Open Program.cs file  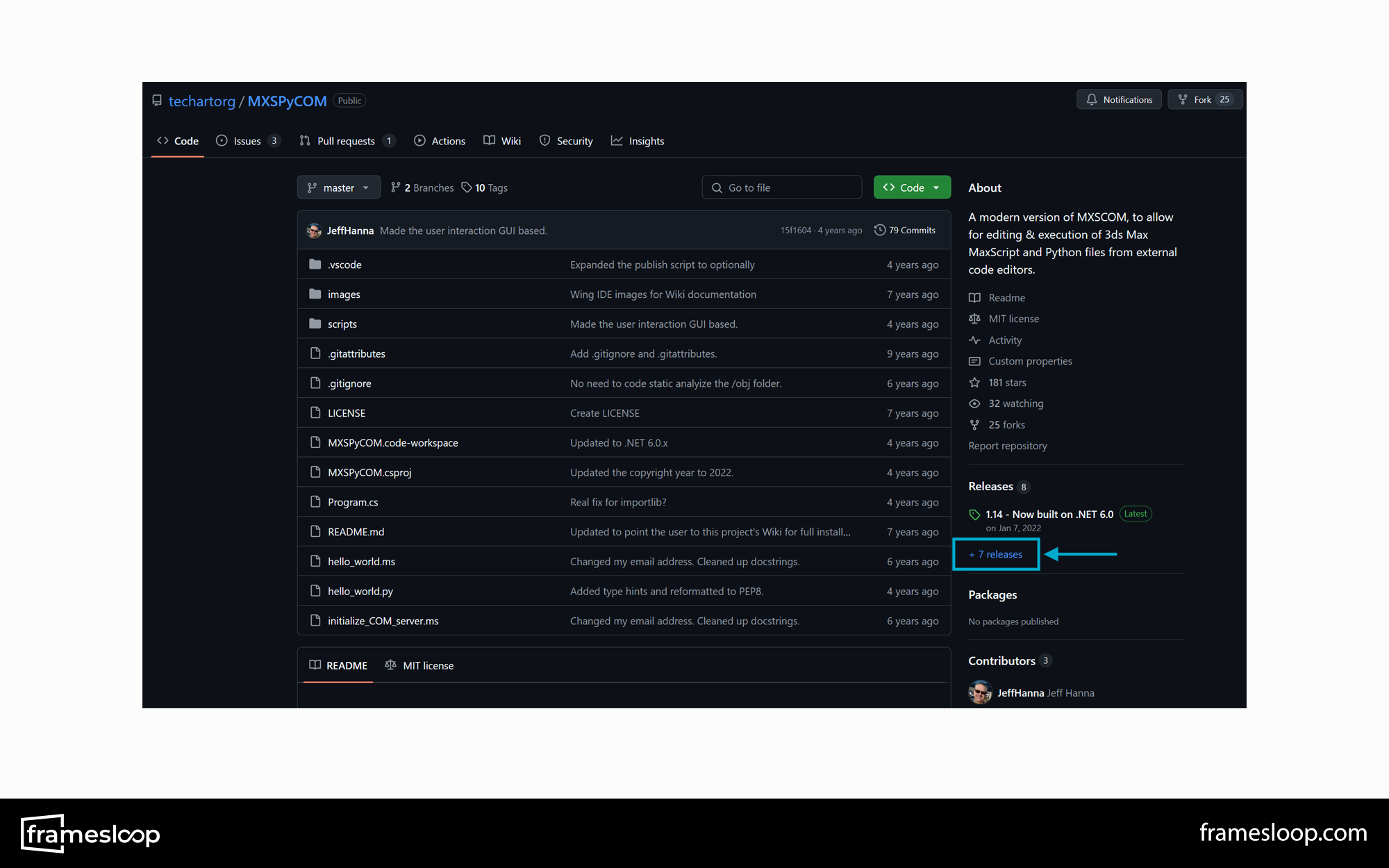[353, 502]
